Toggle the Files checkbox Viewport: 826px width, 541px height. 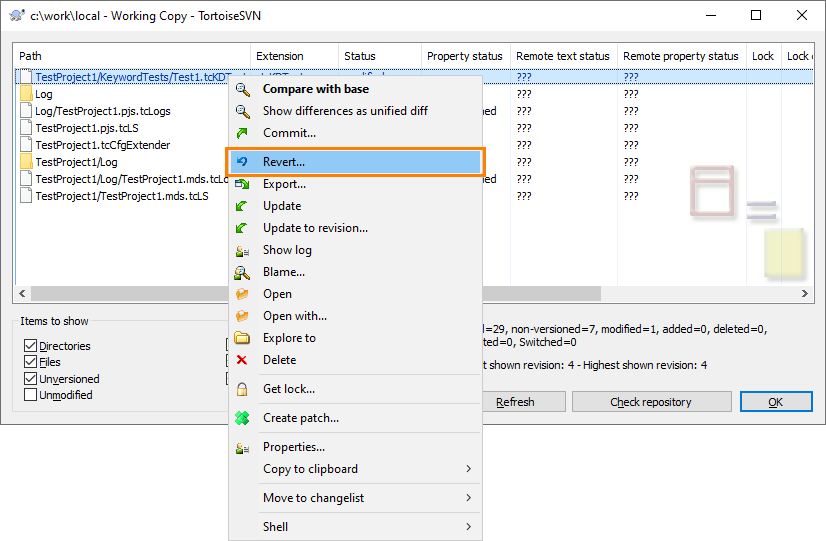point(31,362)
